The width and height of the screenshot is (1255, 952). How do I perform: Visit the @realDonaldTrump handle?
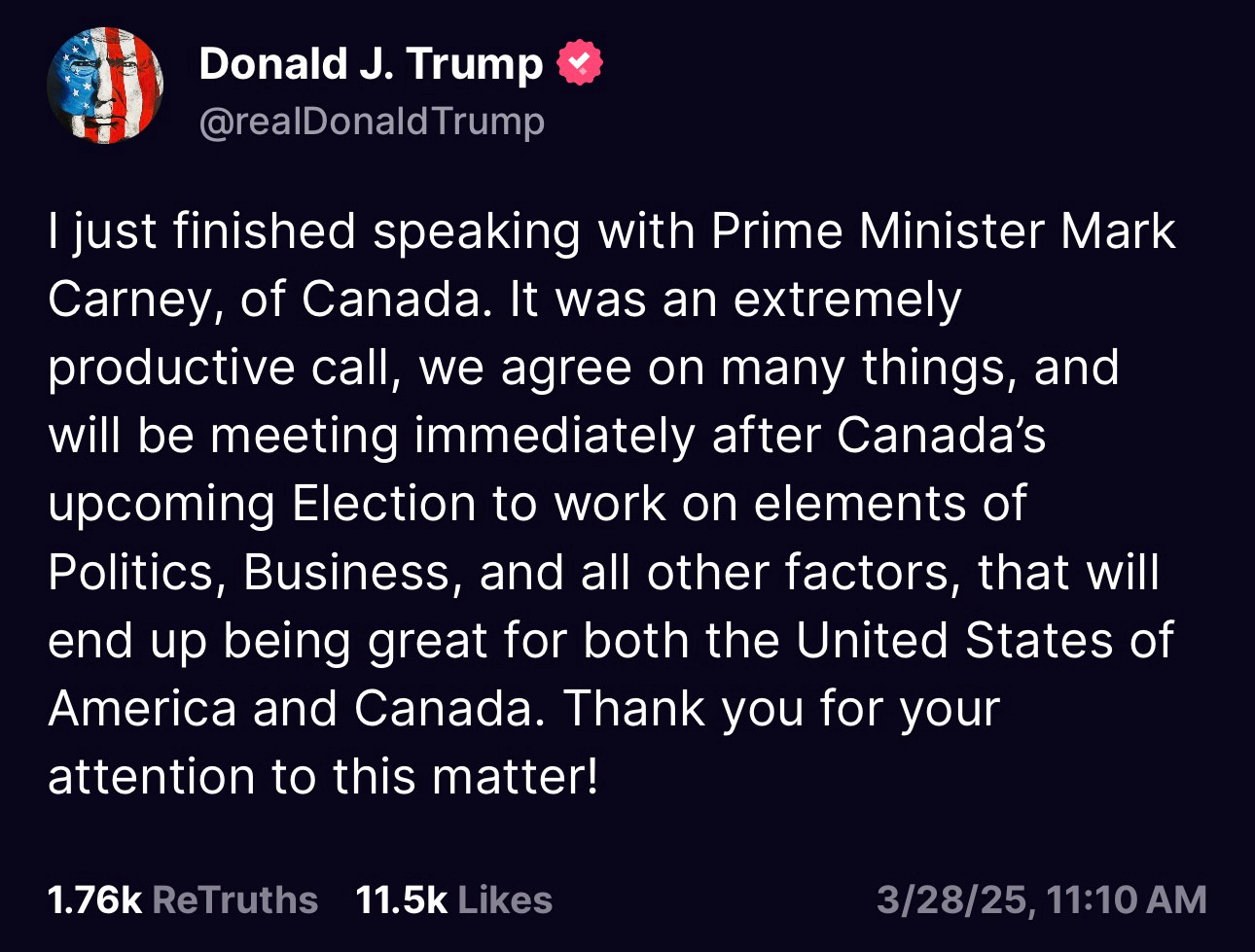click(x=372, y=122)
